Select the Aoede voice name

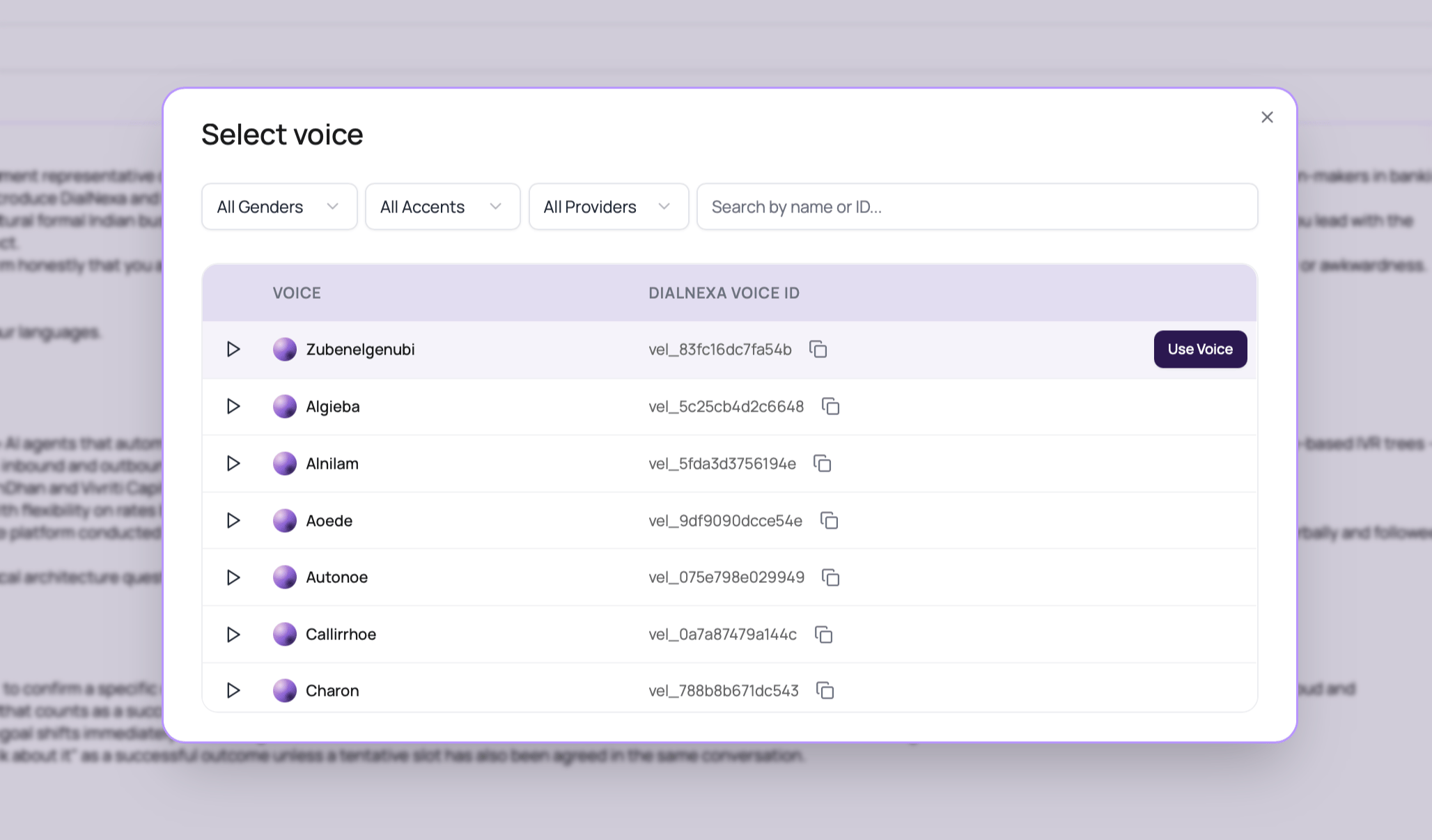click(x=329, y=520)
